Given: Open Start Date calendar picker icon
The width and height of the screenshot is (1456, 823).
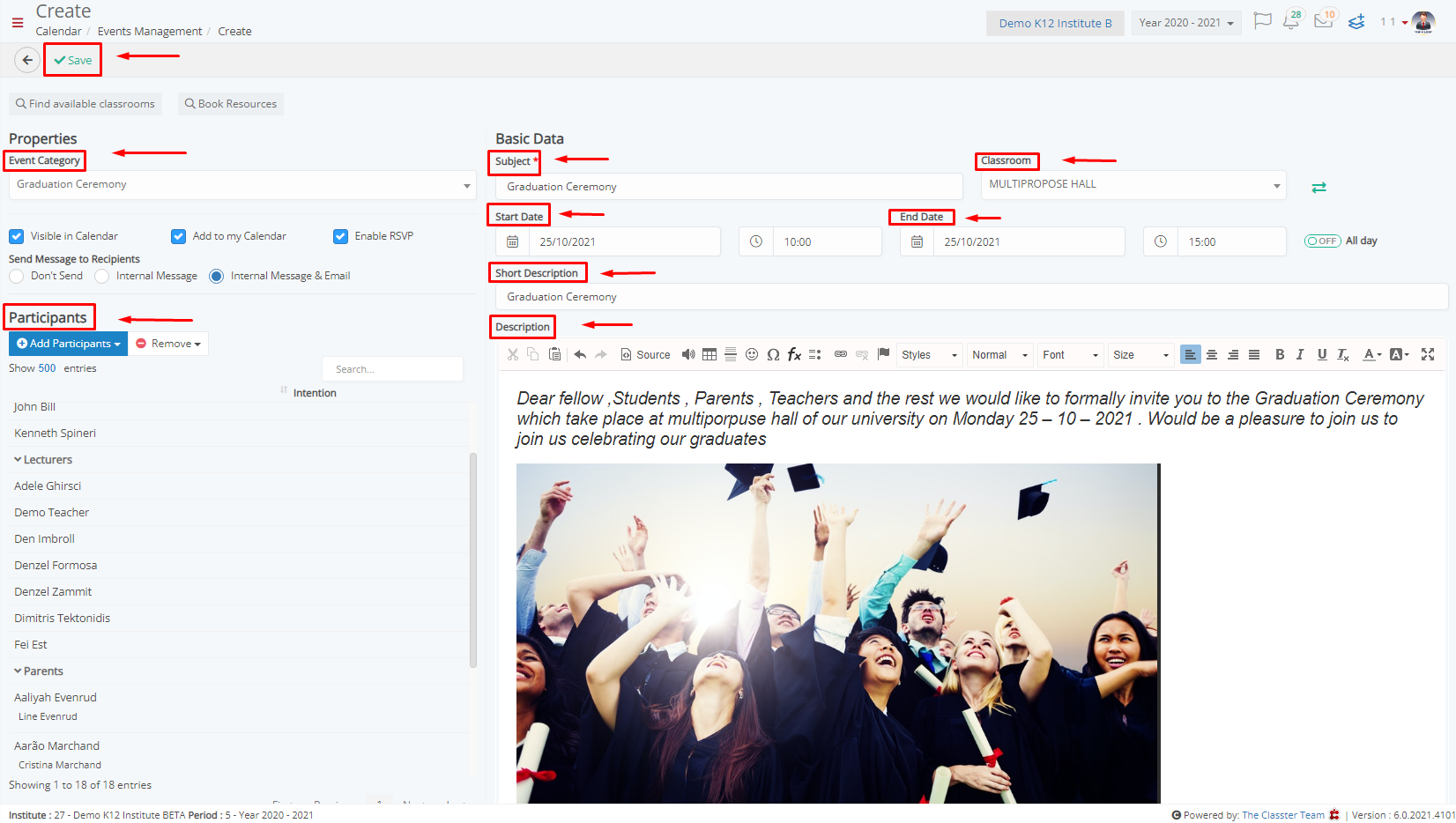Looking at the screenshot, I should [513, 241].
